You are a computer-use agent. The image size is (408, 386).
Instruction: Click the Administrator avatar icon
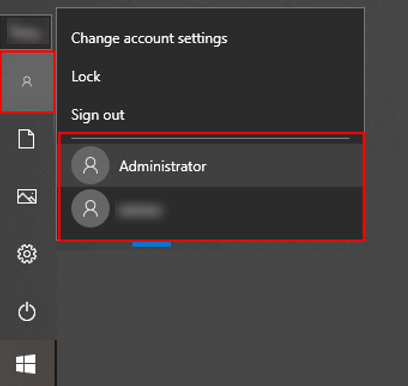90,165
